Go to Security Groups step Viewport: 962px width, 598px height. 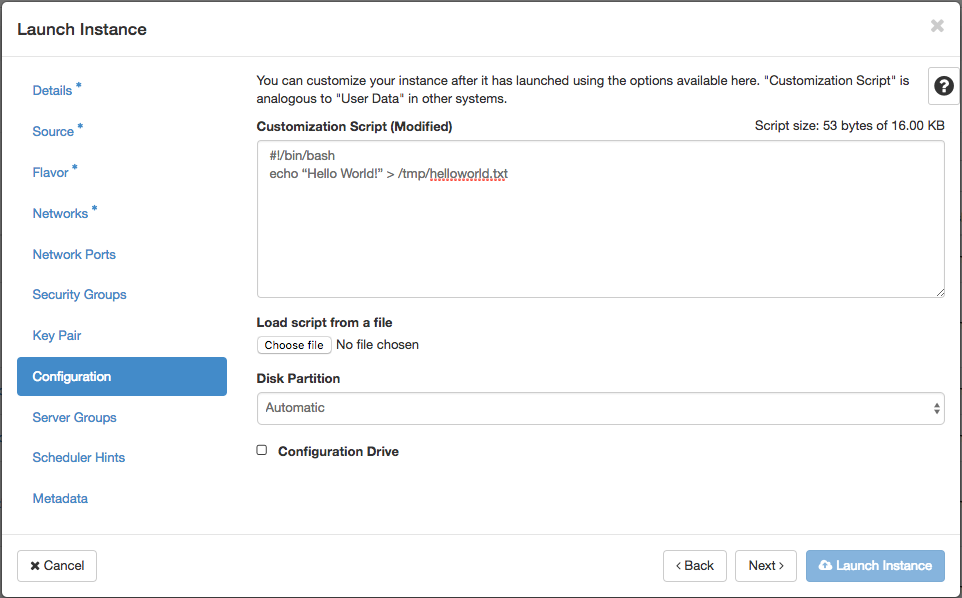click(79, 295)
